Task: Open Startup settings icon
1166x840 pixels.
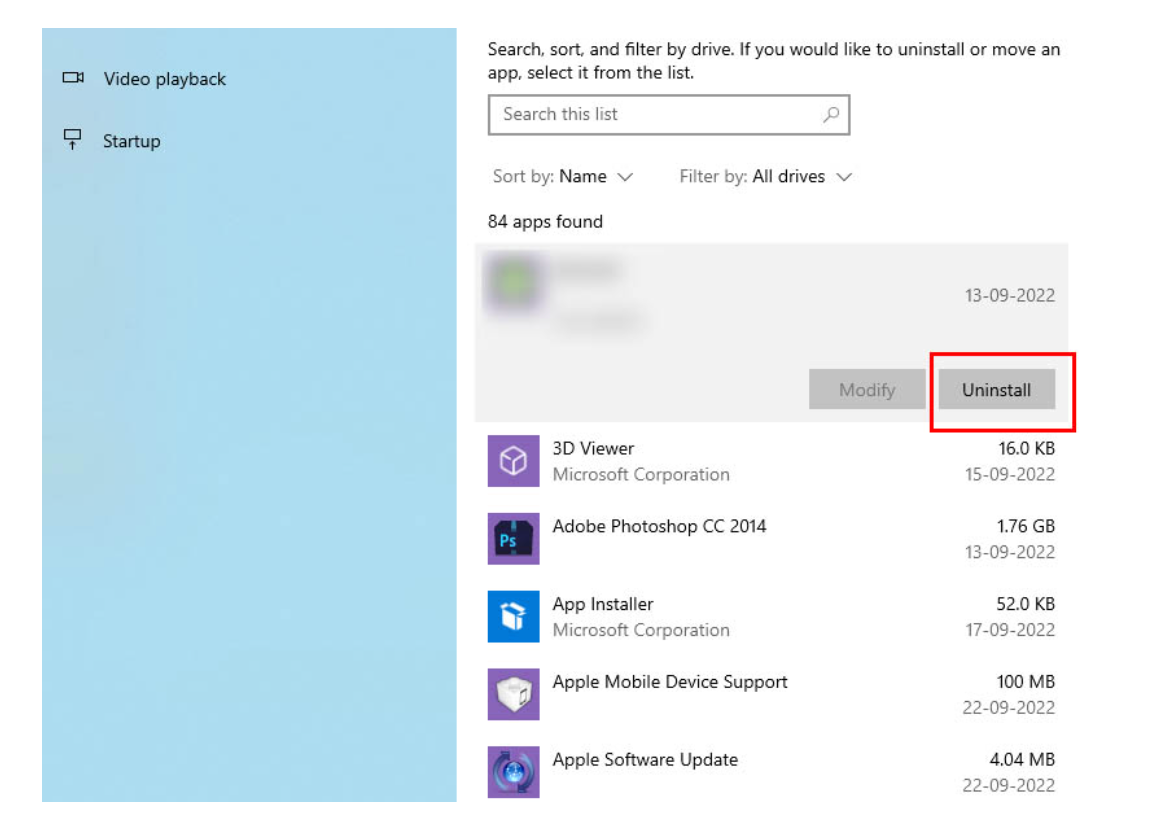Action: (x=72, y=139)
